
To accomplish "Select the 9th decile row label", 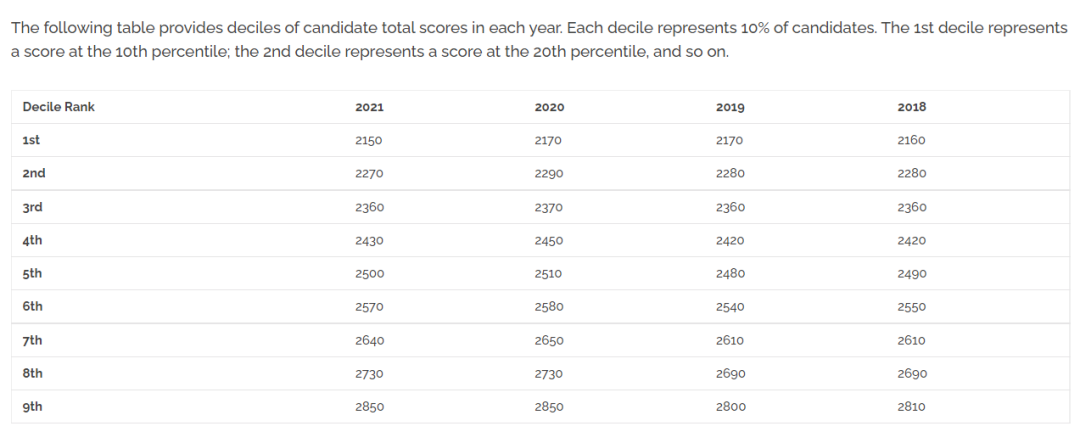I will pos(32,406).
